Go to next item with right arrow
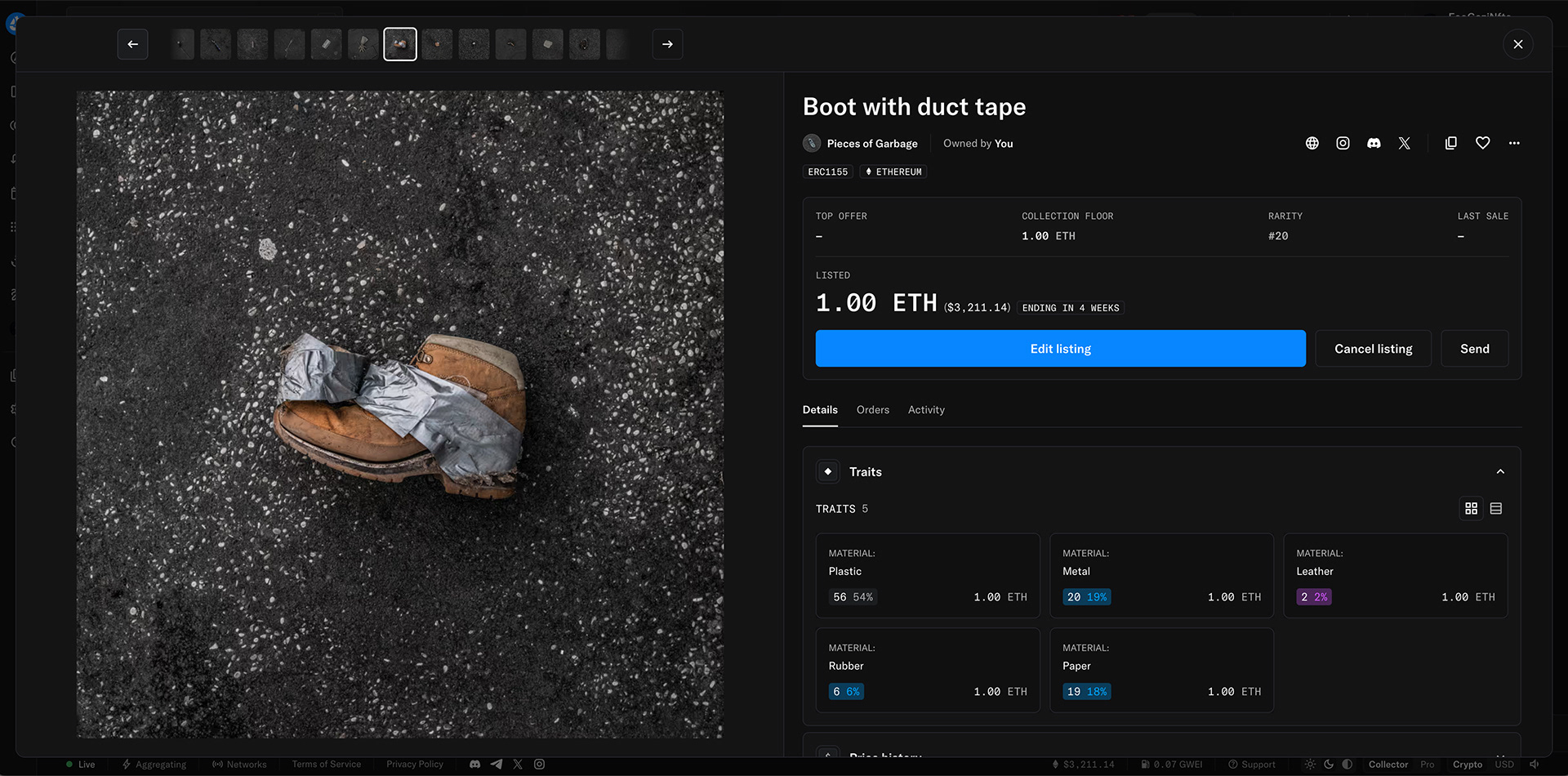The width and height of the screenshot is (1568, 776). tap(667, 44)
